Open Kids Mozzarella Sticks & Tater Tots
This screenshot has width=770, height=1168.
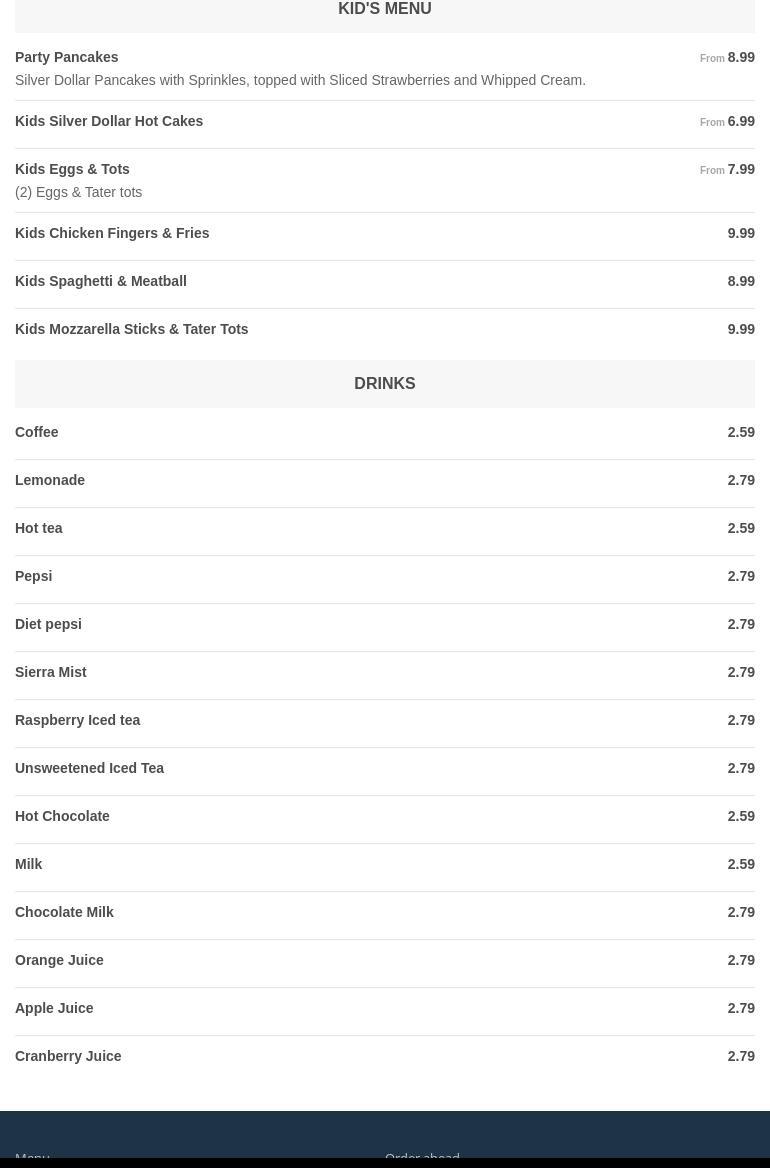click(131, 329)
